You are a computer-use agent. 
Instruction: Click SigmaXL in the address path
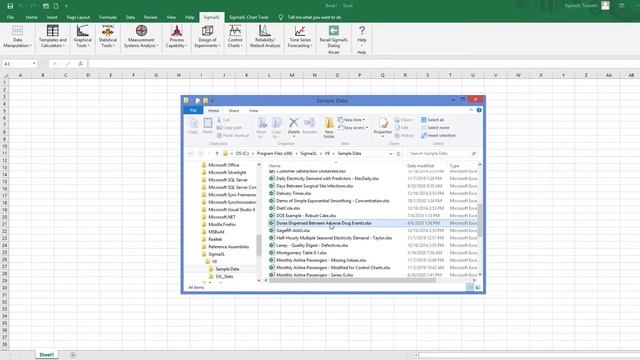tap(308, 153)
